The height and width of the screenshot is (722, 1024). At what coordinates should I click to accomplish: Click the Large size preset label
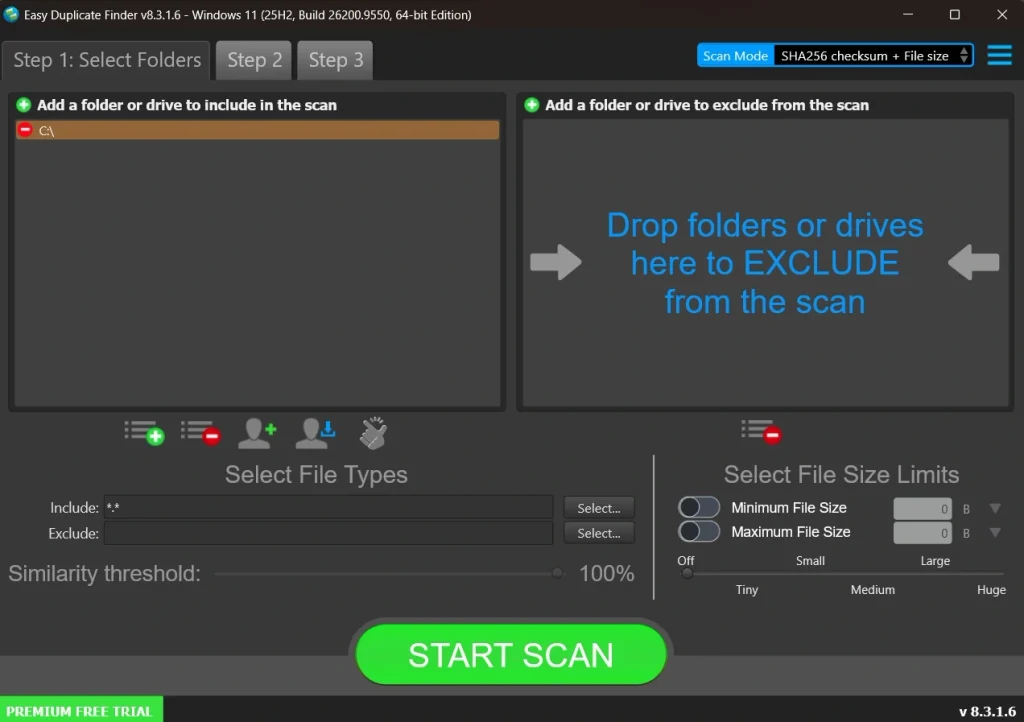(935, 561)
